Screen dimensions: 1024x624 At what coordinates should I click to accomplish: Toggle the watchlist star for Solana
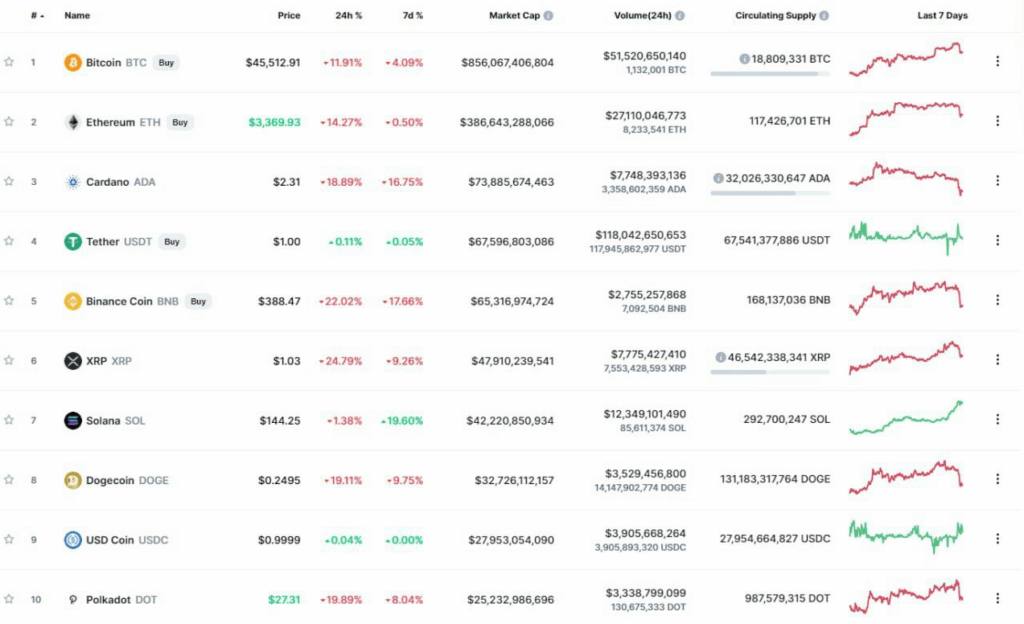[x=9, y=420]
